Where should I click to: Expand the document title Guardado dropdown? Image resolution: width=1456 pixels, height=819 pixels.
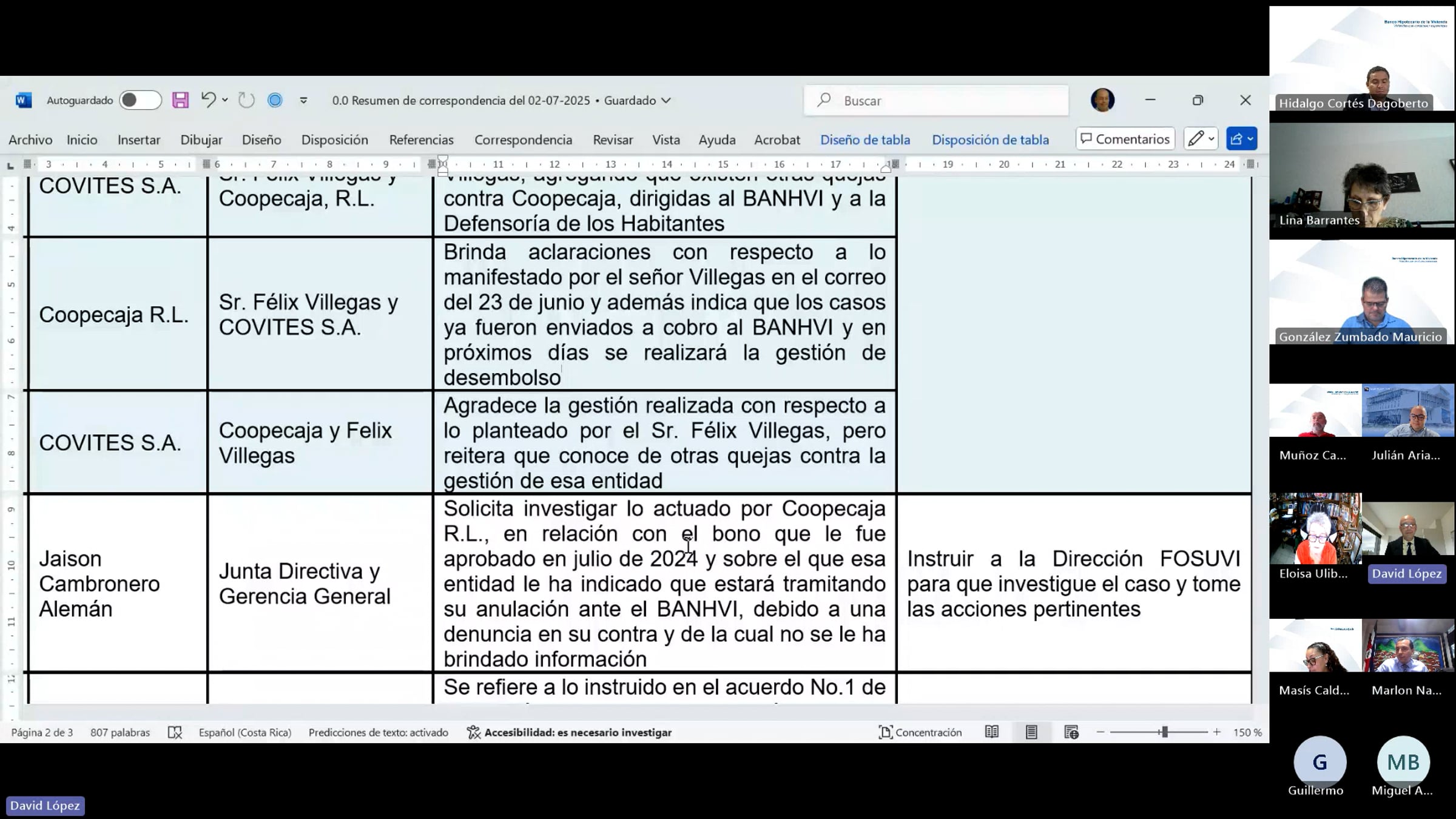tap(666, 101)
